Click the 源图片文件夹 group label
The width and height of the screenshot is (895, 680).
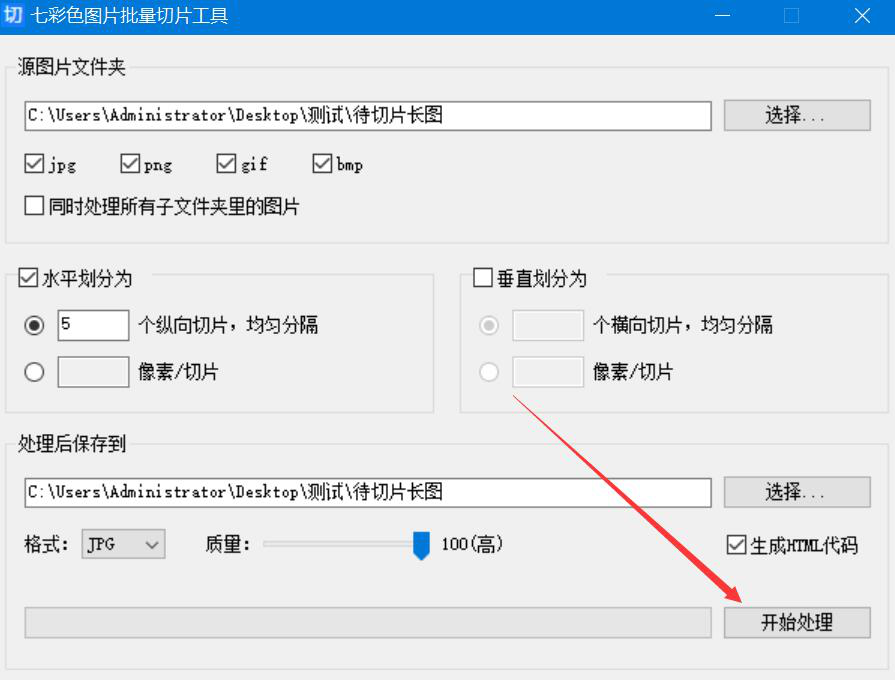pyautogui.click(x=71, y=67)
